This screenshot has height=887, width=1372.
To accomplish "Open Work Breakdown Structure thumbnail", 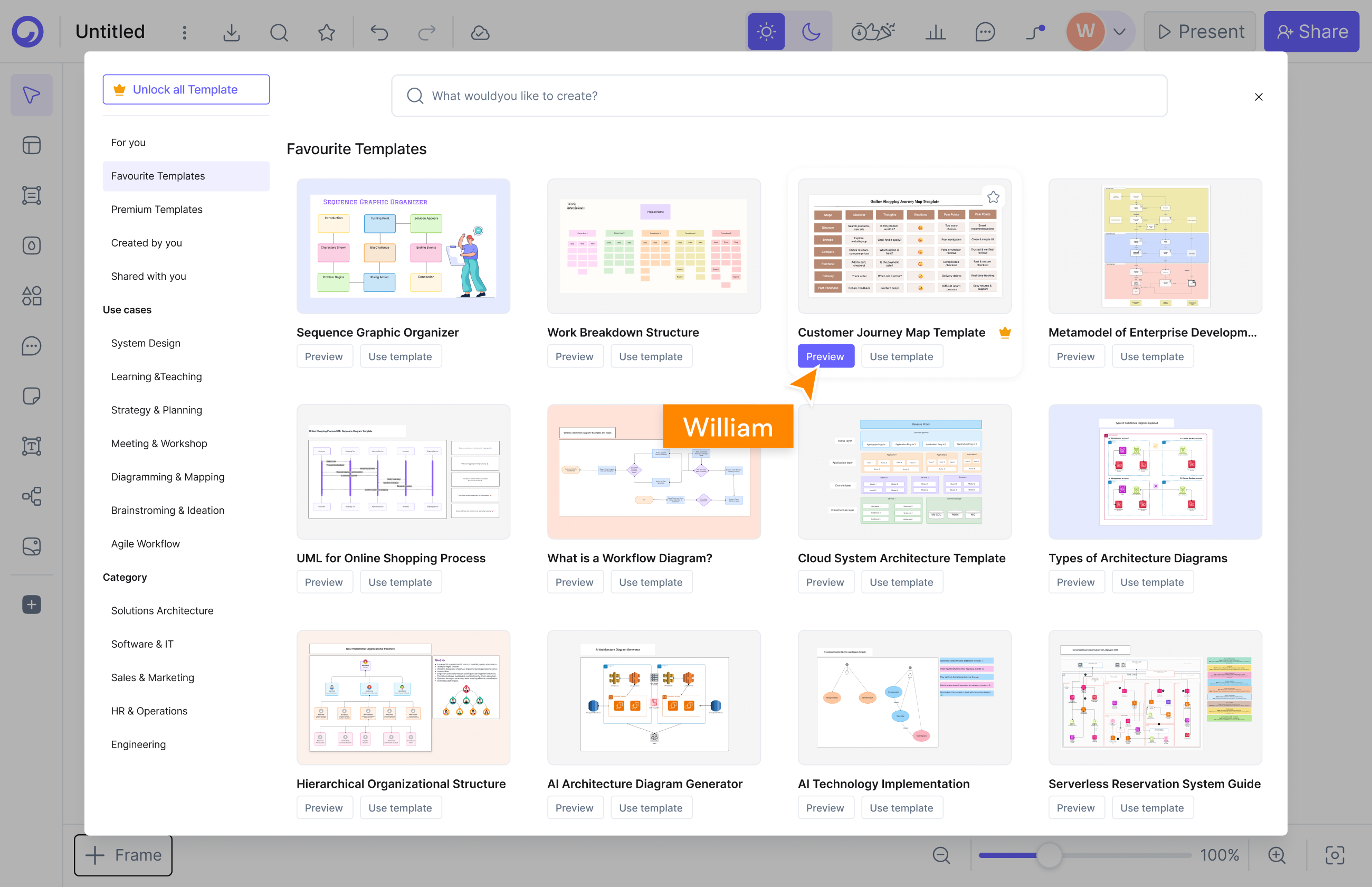I will coord(654,246).
